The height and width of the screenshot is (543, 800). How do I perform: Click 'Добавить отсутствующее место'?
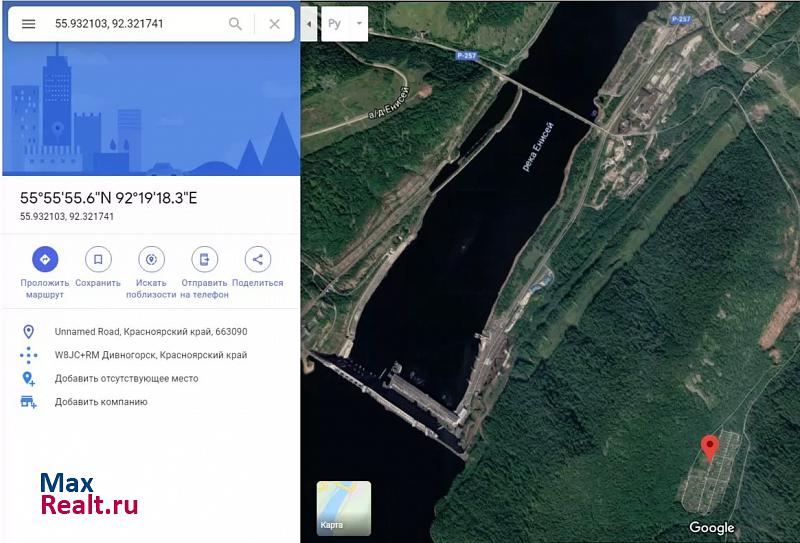pos(126,379)
